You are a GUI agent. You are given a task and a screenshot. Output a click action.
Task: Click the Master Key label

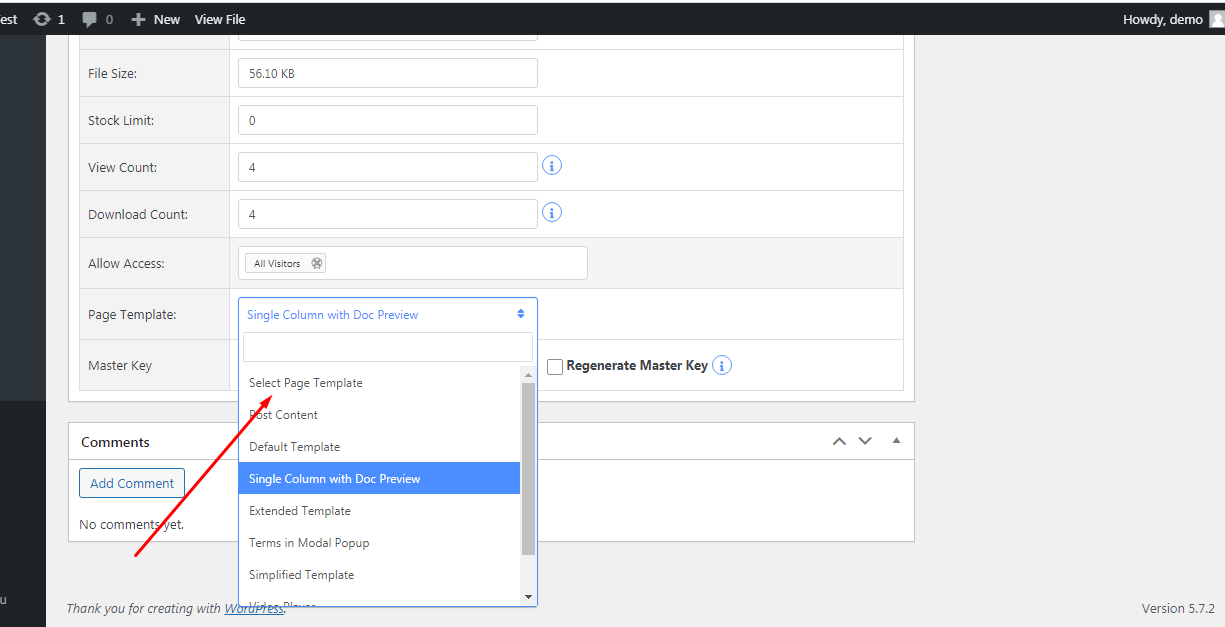click(x=120, y=365)
